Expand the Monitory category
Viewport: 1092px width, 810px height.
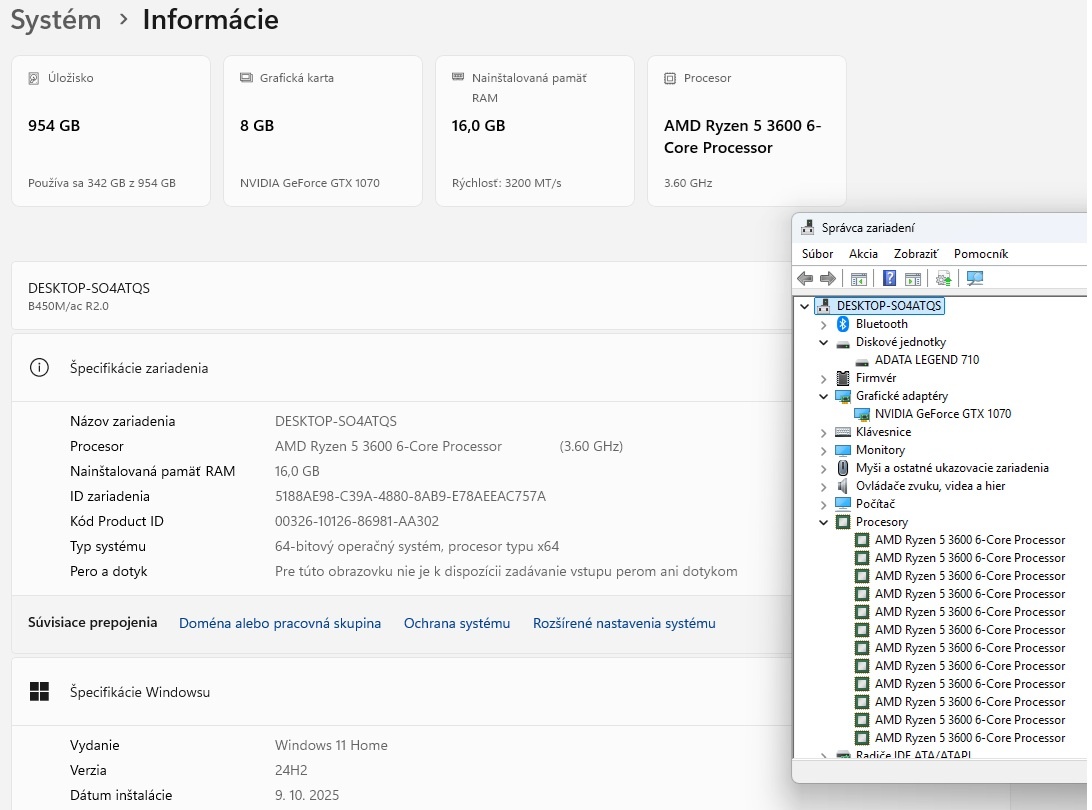tap(824, 450)
